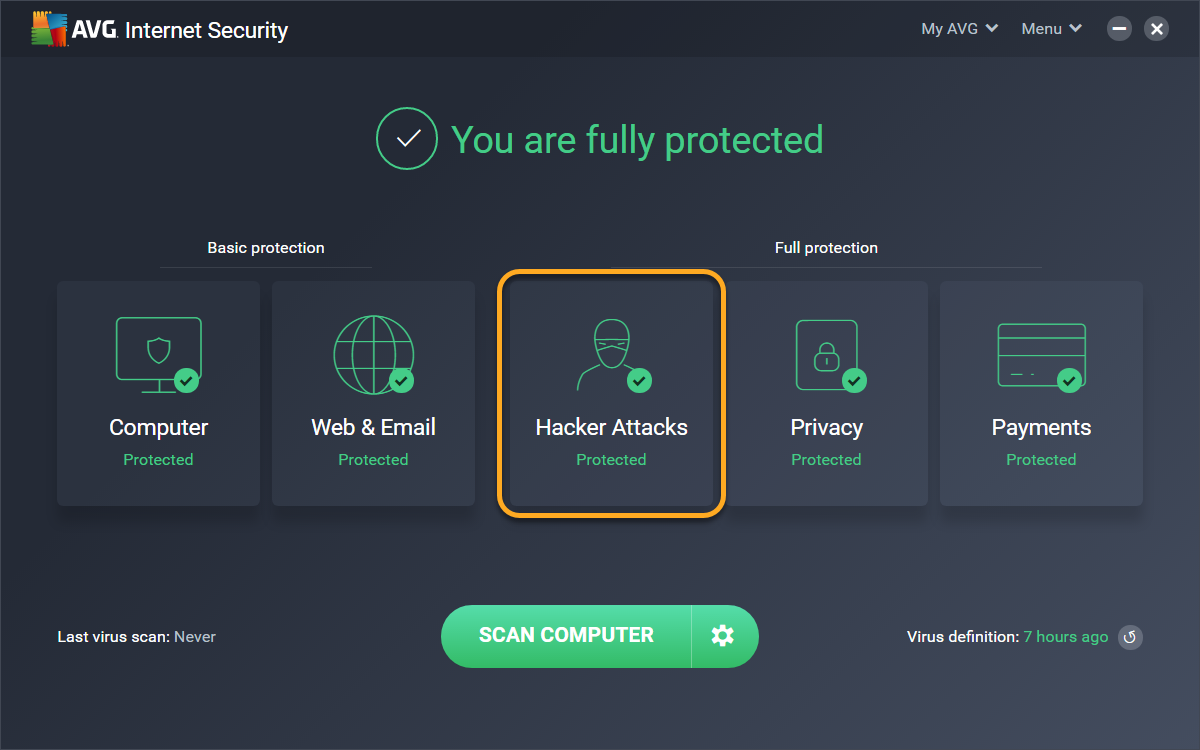Click the Last virus scan 'Never' text
Image resolution: width=1200 pixels, height=750 pixels.
(x=195, y=637)
